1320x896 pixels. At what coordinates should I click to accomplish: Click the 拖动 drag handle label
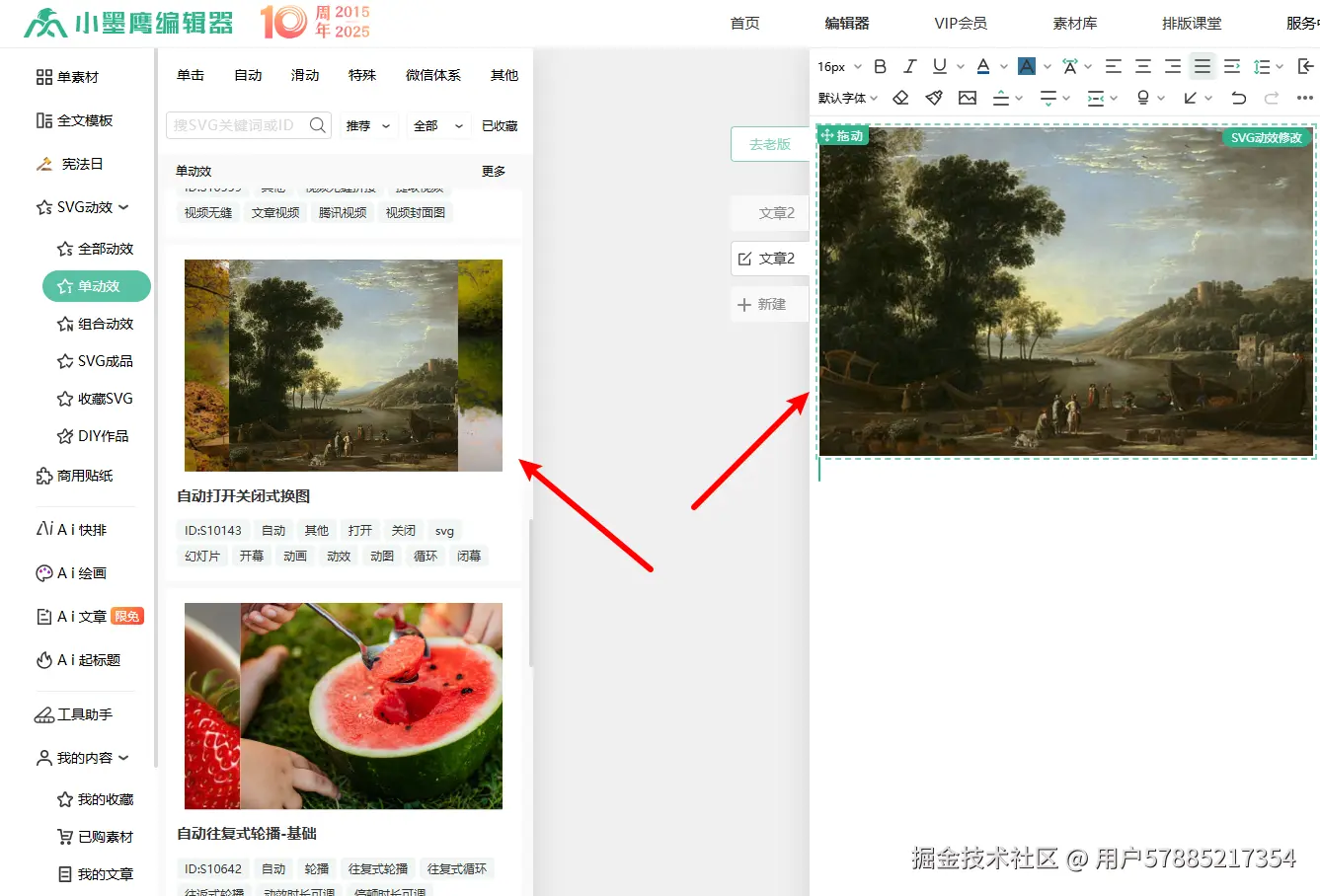click(842, 136)
